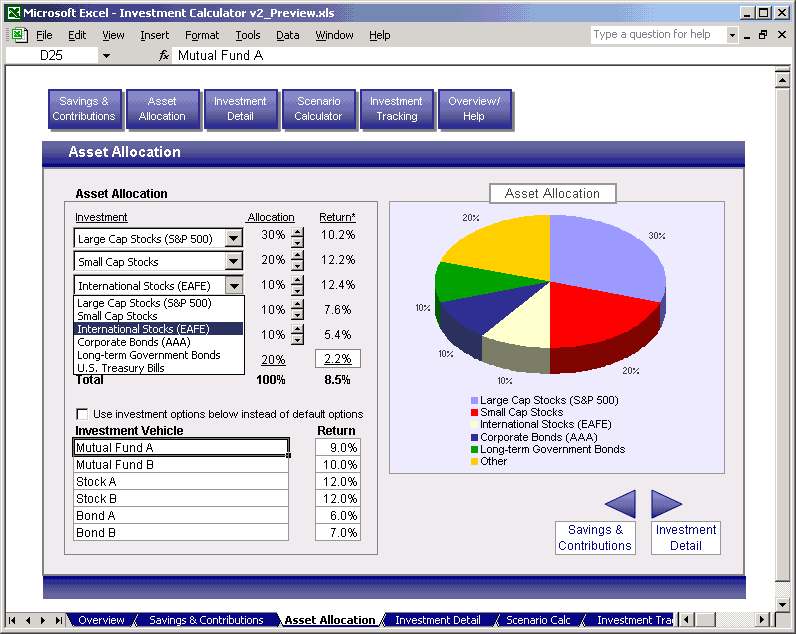Choose U.S. Treasury Bills in dropdown list

point(121,368)
